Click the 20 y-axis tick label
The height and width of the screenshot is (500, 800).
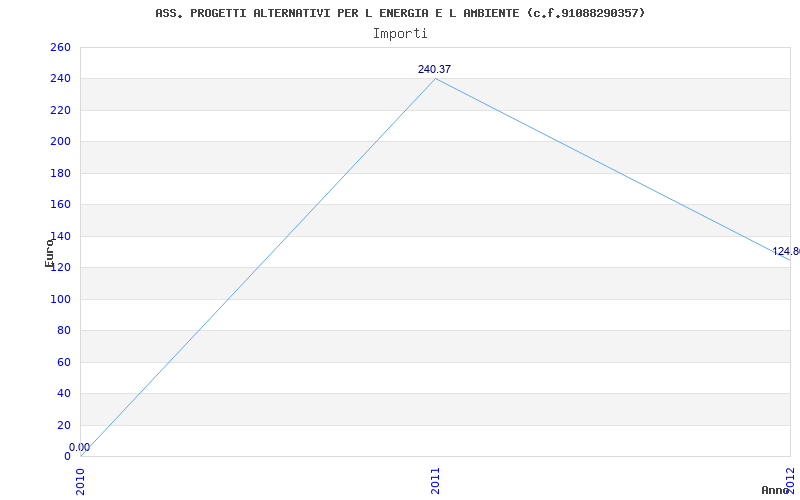(x=64, y=425)
